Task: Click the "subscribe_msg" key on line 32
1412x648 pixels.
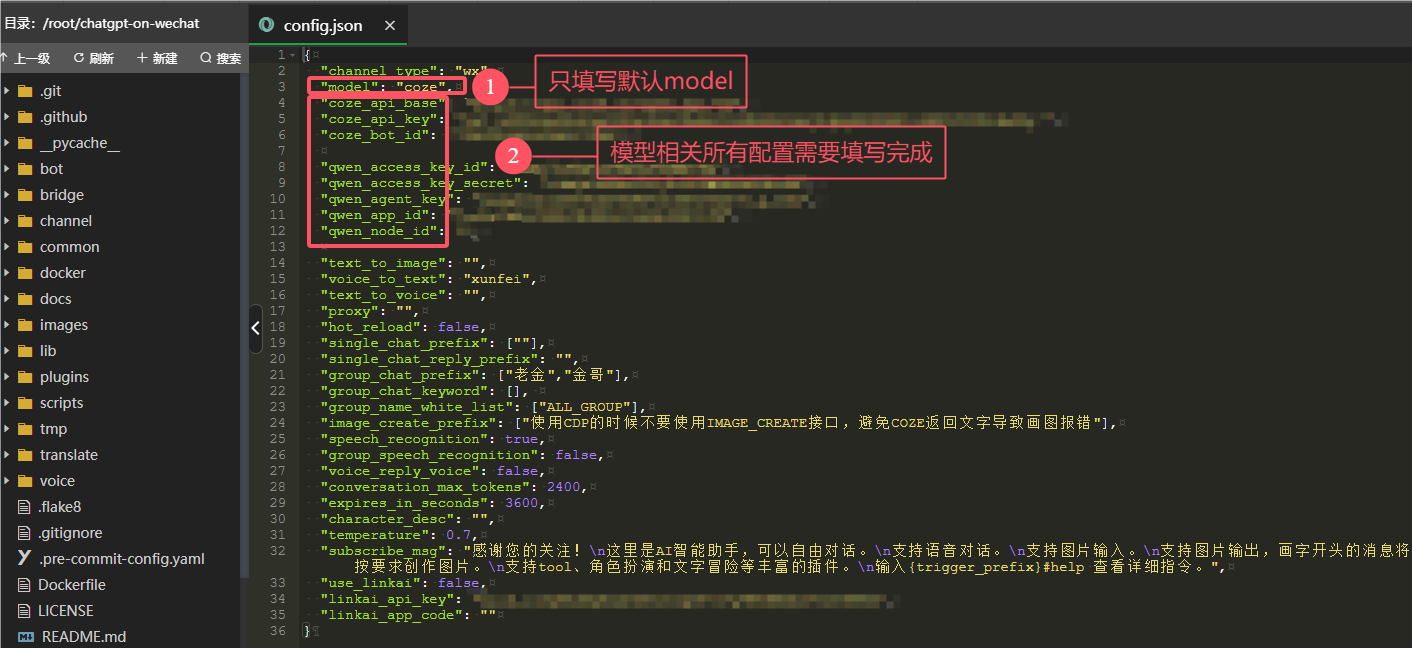Action: [x=383, y=551]
